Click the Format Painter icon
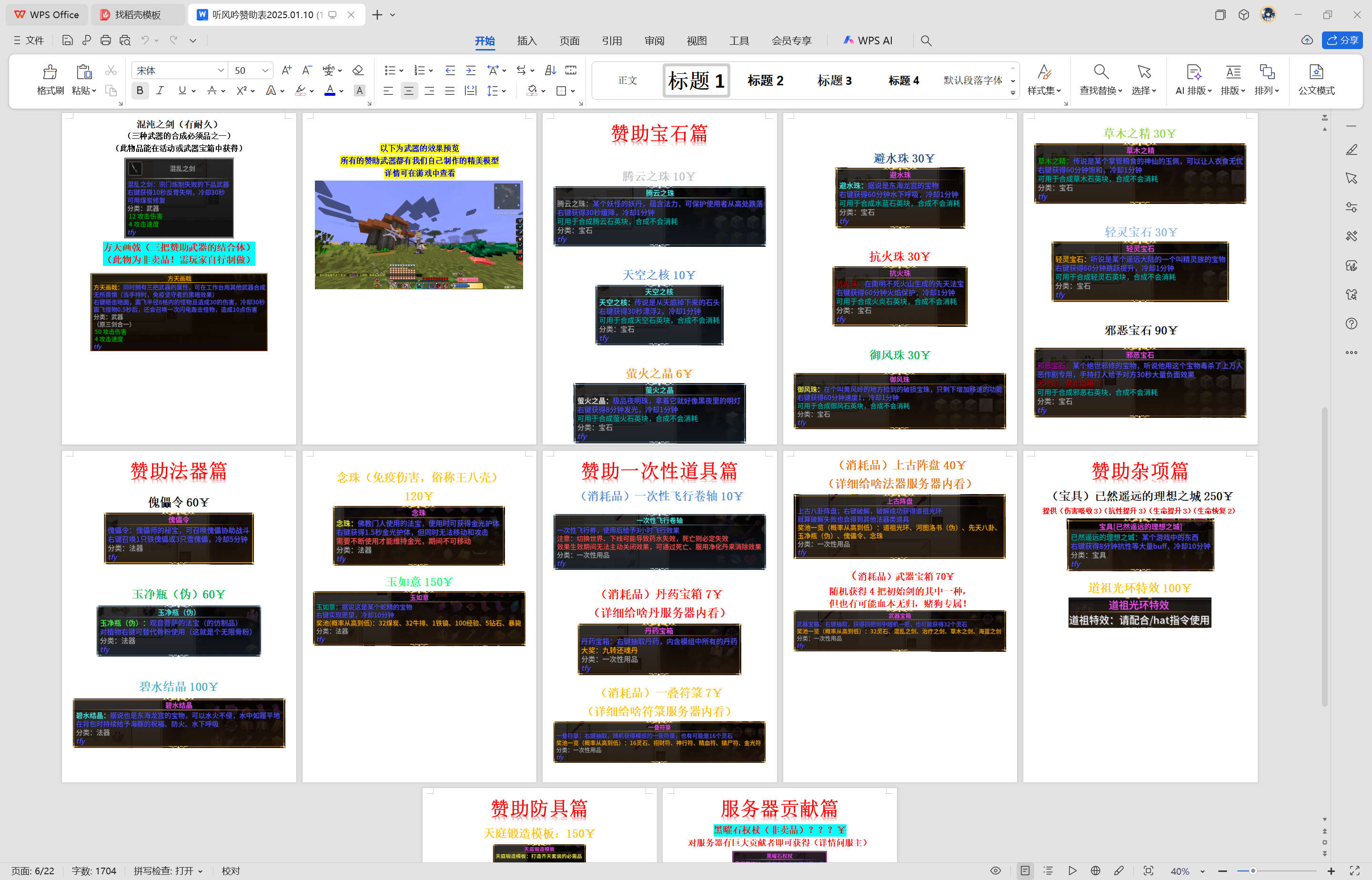The height and width of the screenshot is (880, 1372). click(x=50, y=72)
